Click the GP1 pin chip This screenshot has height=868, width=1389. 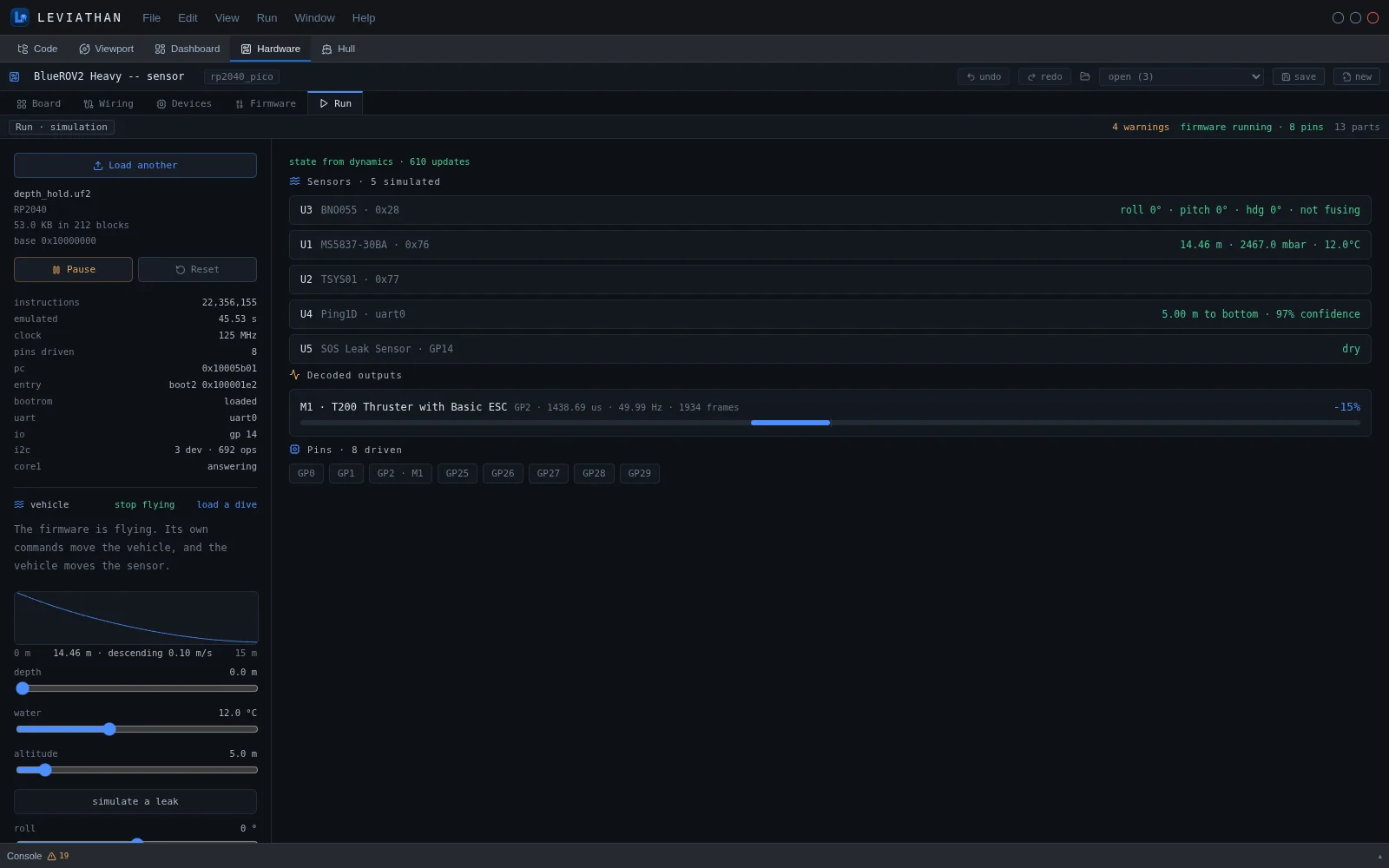[346, 473]
